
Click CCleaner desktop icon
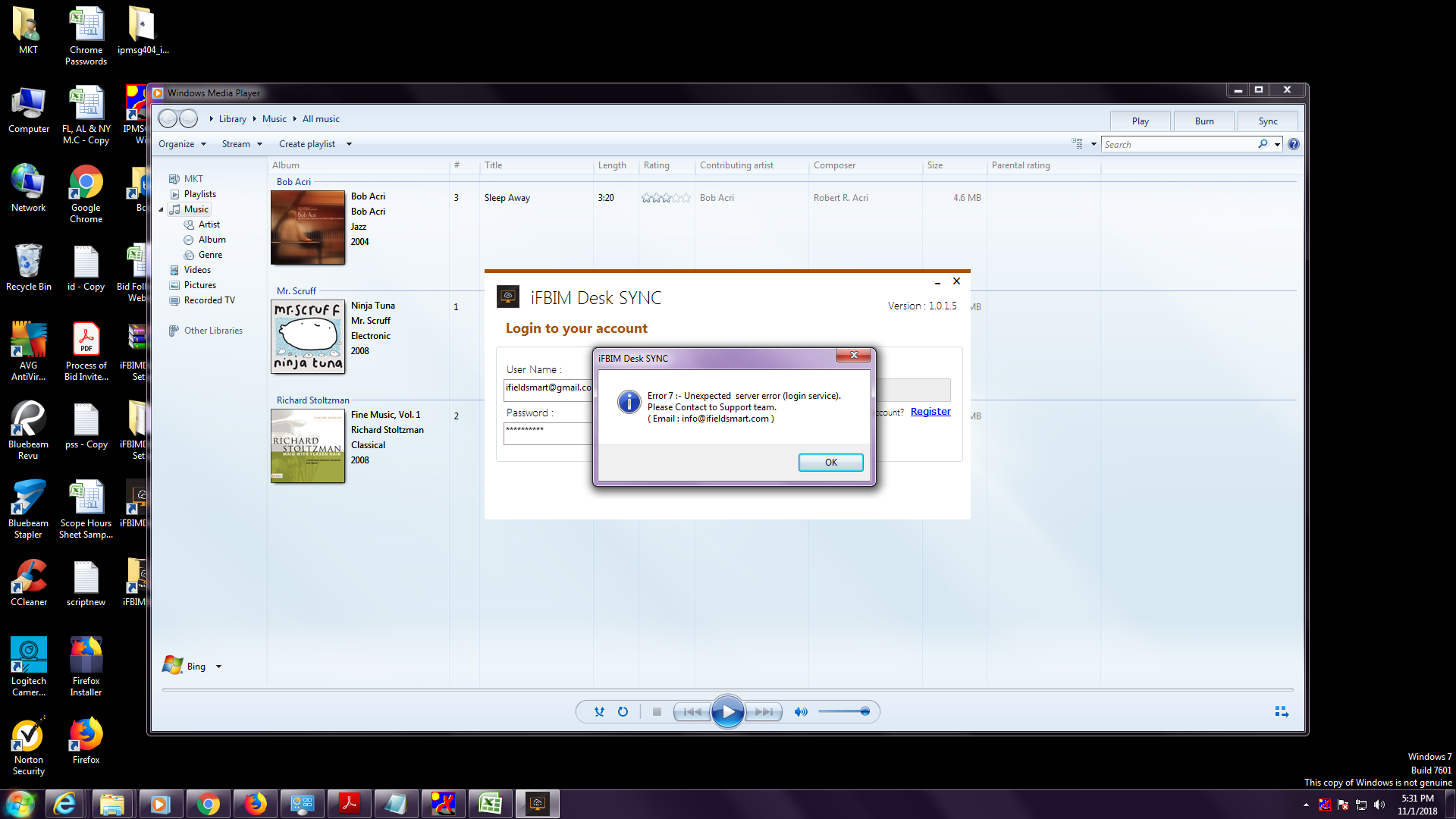point(29,582)
